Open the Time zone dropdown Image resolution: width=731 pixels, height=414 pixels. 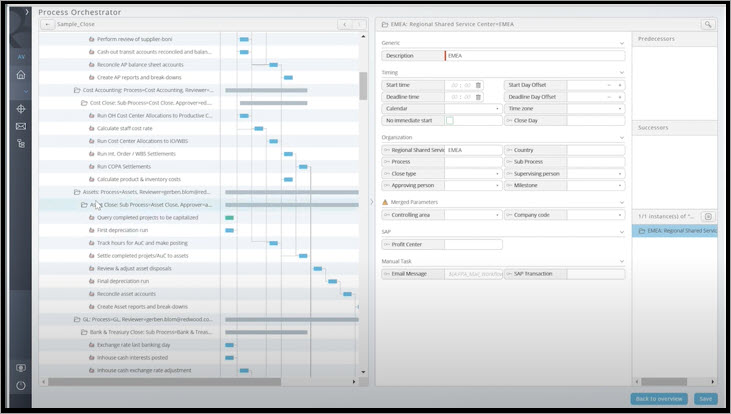click(x=620, y=109)
